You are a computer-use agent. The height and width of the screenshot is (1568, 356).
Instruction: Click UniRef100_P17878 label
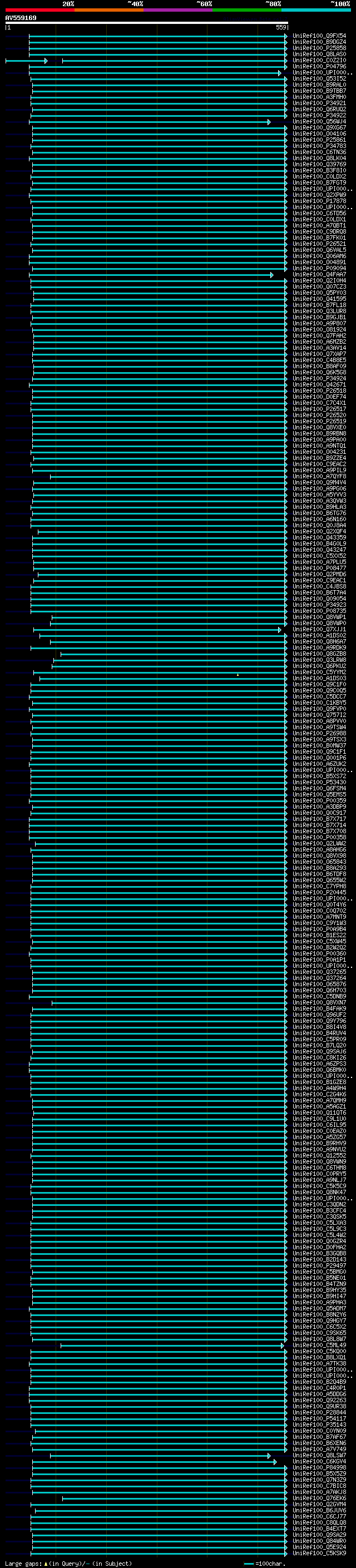[x=319, y=201]
